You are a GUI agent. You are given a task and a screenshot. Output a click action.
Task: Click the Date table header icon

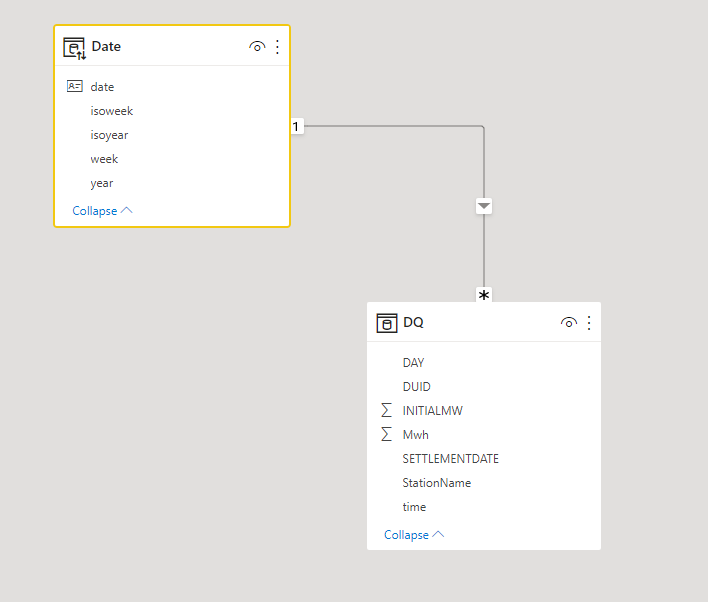point(75,47)
